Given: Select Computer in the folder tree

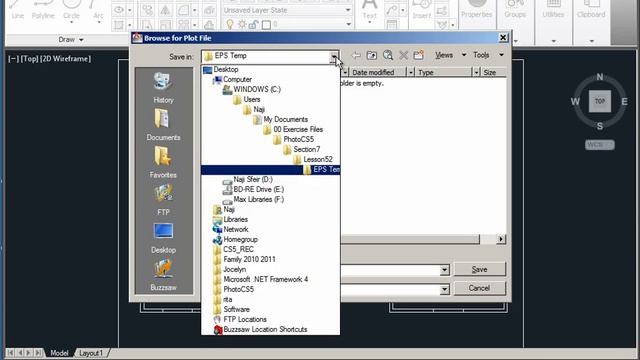Looking at the screenshot, I should pos(232,79).
